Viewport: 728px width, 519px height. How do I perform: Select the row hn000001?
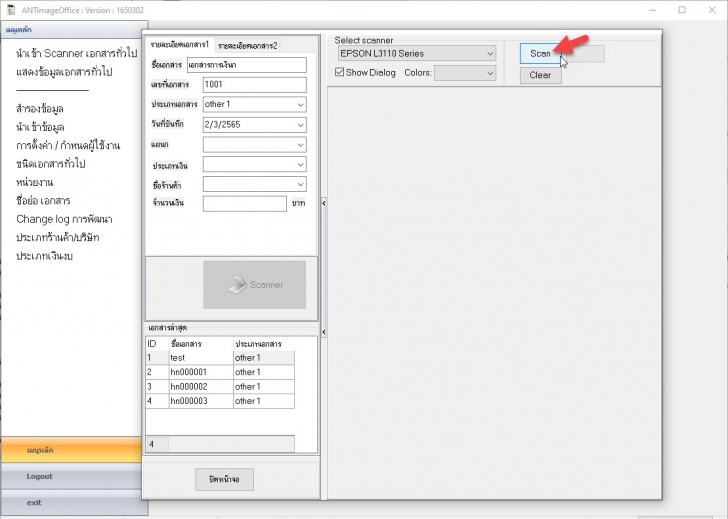[x=220, y=372]
